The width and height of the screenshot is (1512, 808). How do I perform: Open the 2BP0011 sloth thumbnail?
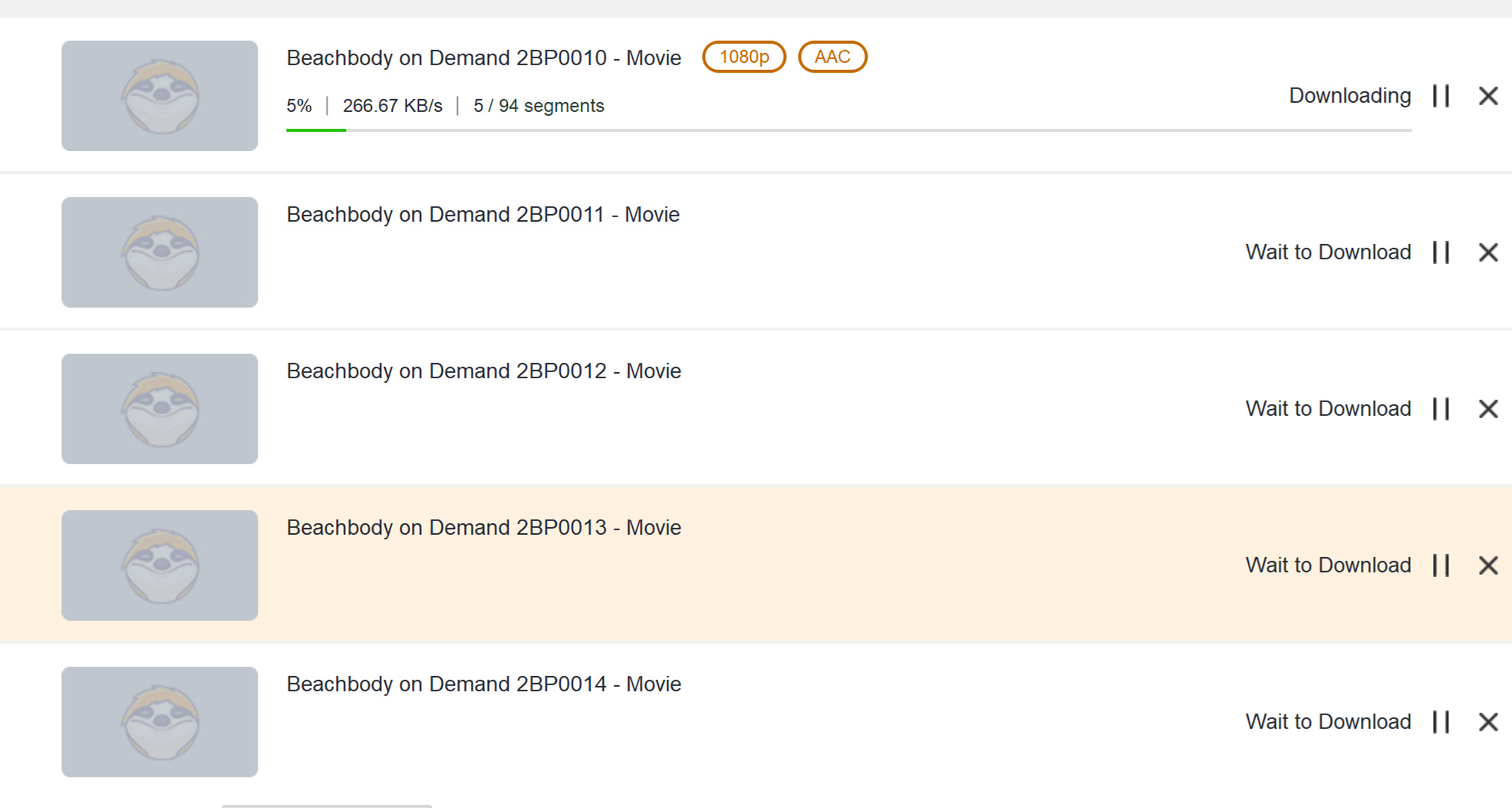click(x=160, y=252)
